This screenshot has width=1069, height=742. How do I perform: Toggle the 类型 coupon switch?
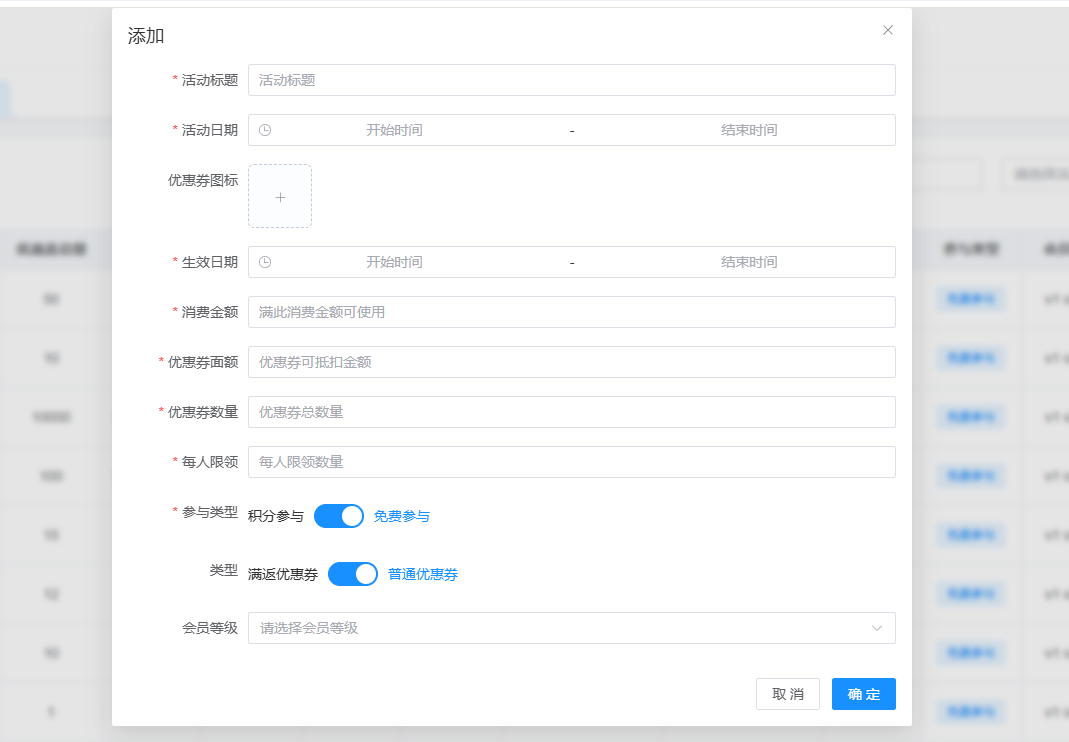tap(352, 574)
